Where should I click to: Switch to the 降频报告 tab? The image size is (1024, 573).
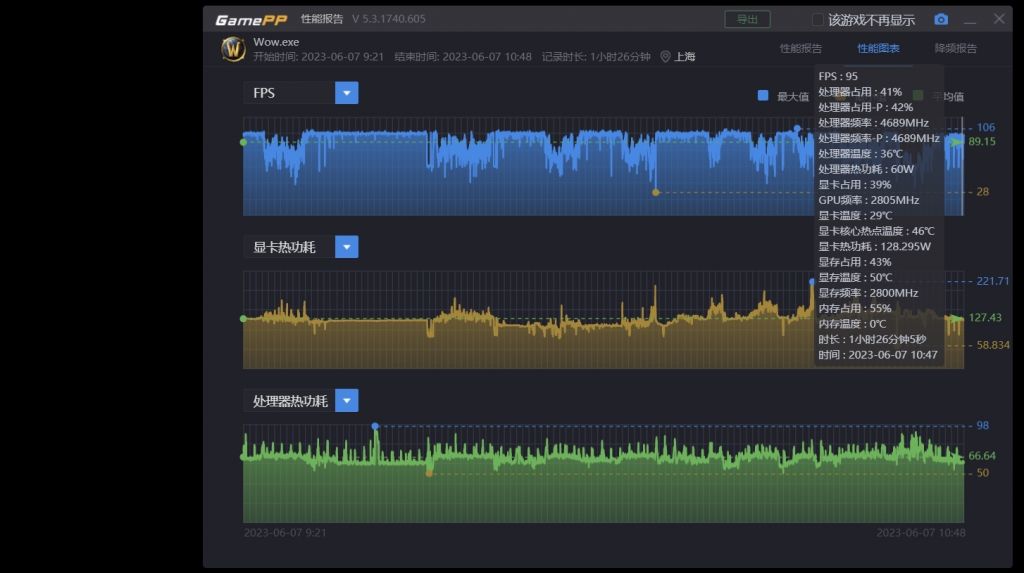tap(955, 48)
